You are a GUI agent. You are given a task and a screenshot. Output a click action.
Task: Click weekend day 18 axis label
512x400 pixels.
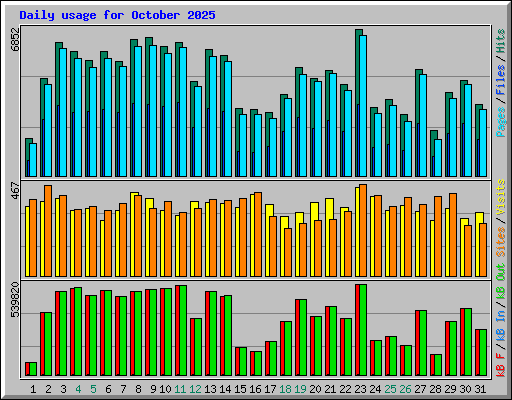[285, 389]
